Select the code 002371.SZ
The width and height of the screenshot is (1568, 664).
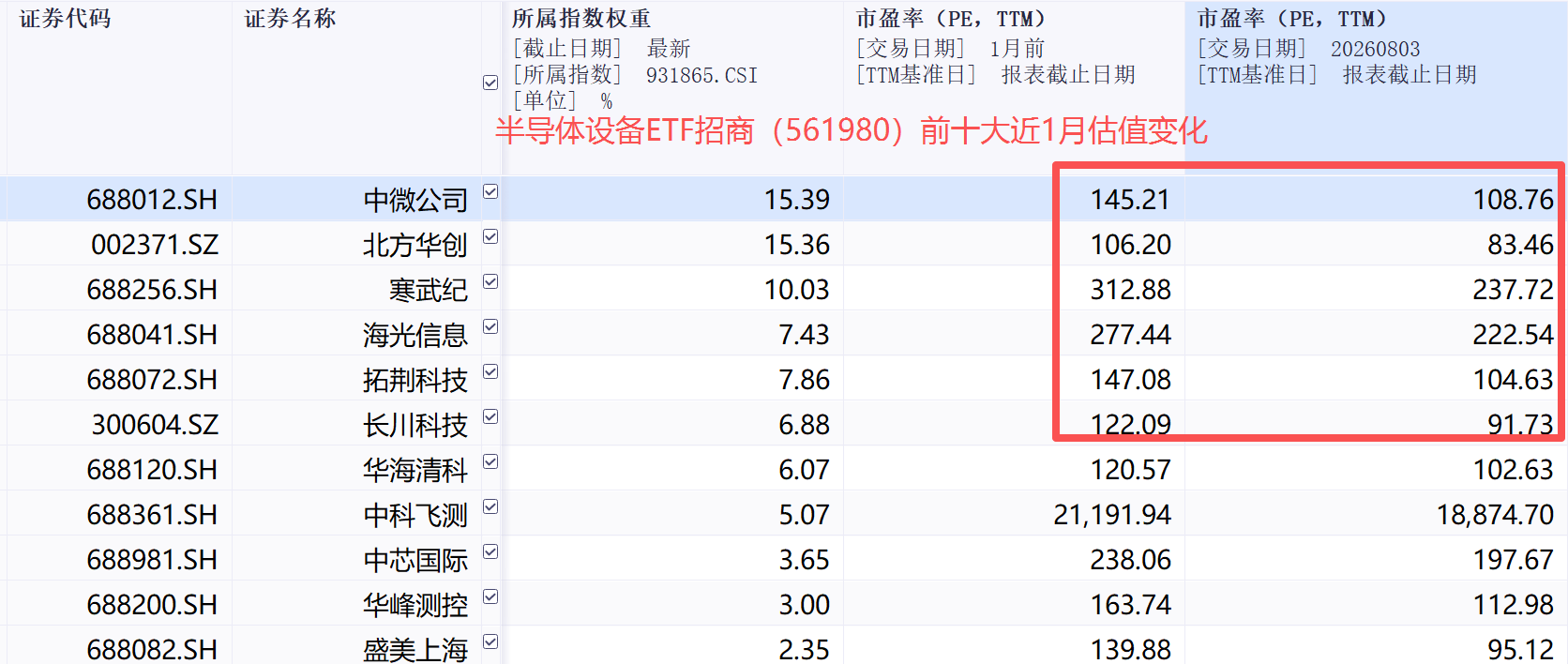pyautogui.click(x=155, y=245)
